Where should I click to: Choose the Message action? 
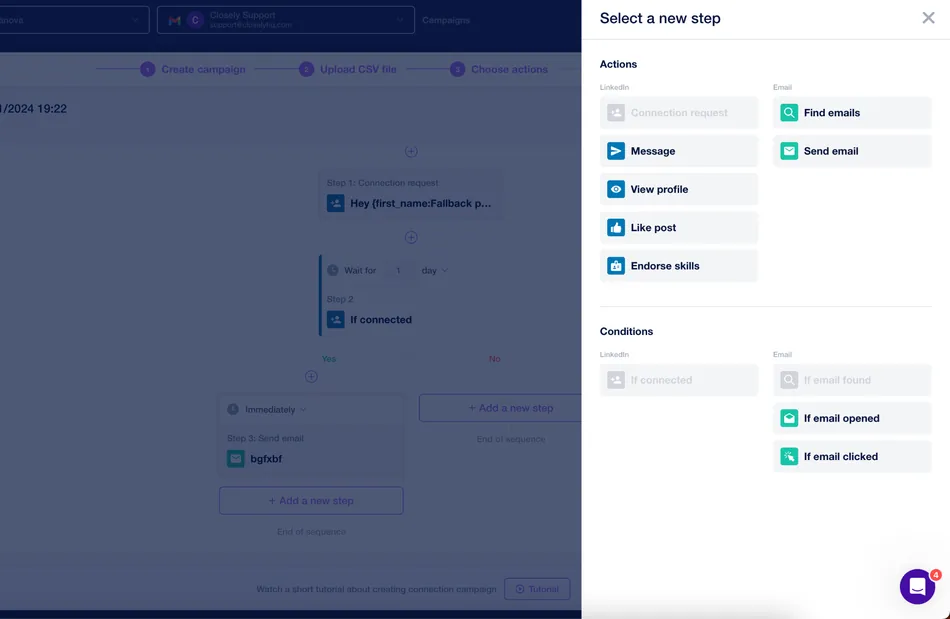pos(679,151)
